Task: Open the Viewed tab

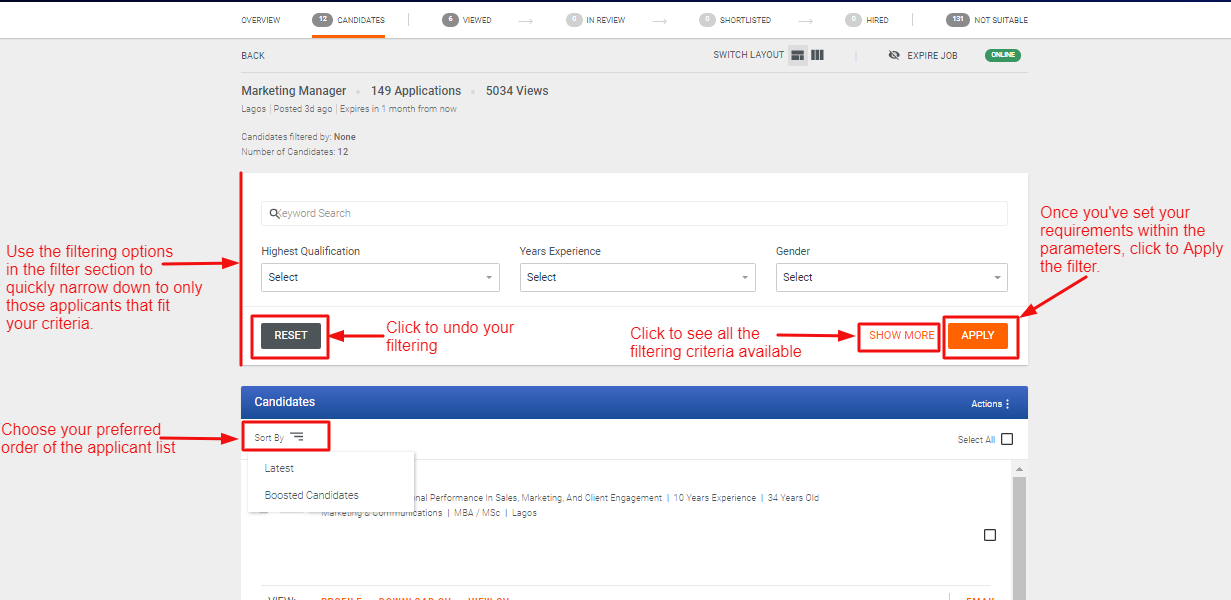Action: 466,20
